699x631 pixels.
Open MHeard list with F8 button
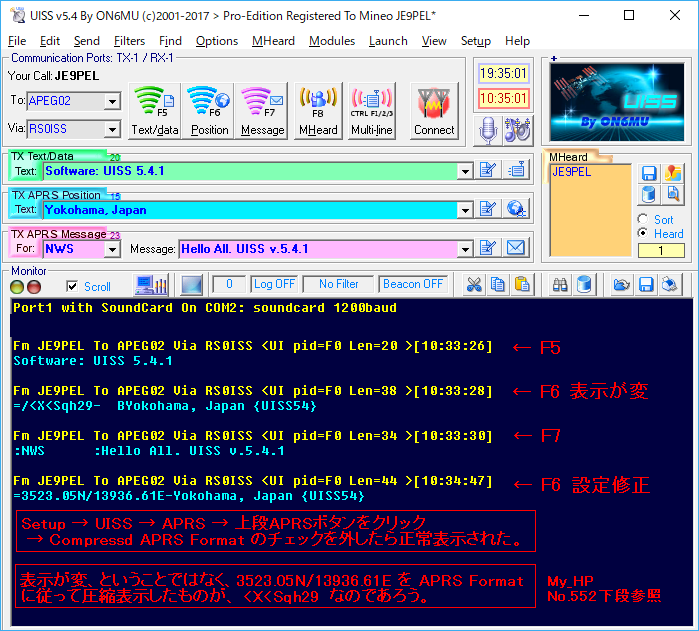tap(318, 111)
